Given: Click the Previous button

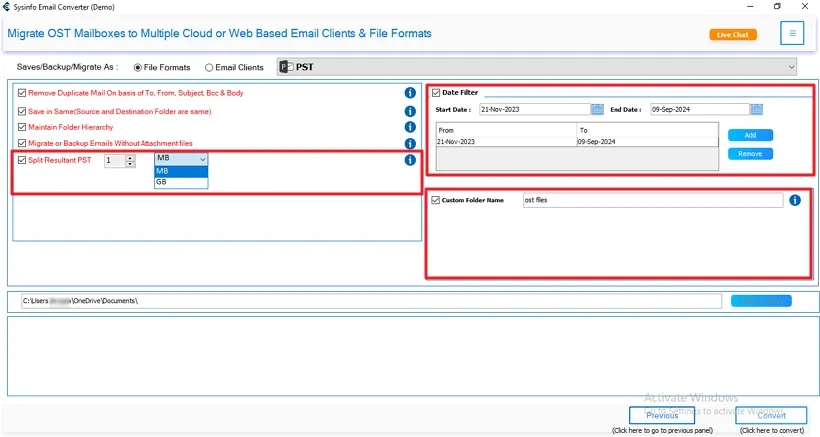Looking at the screenshot, I should click(x=662, y=416).
